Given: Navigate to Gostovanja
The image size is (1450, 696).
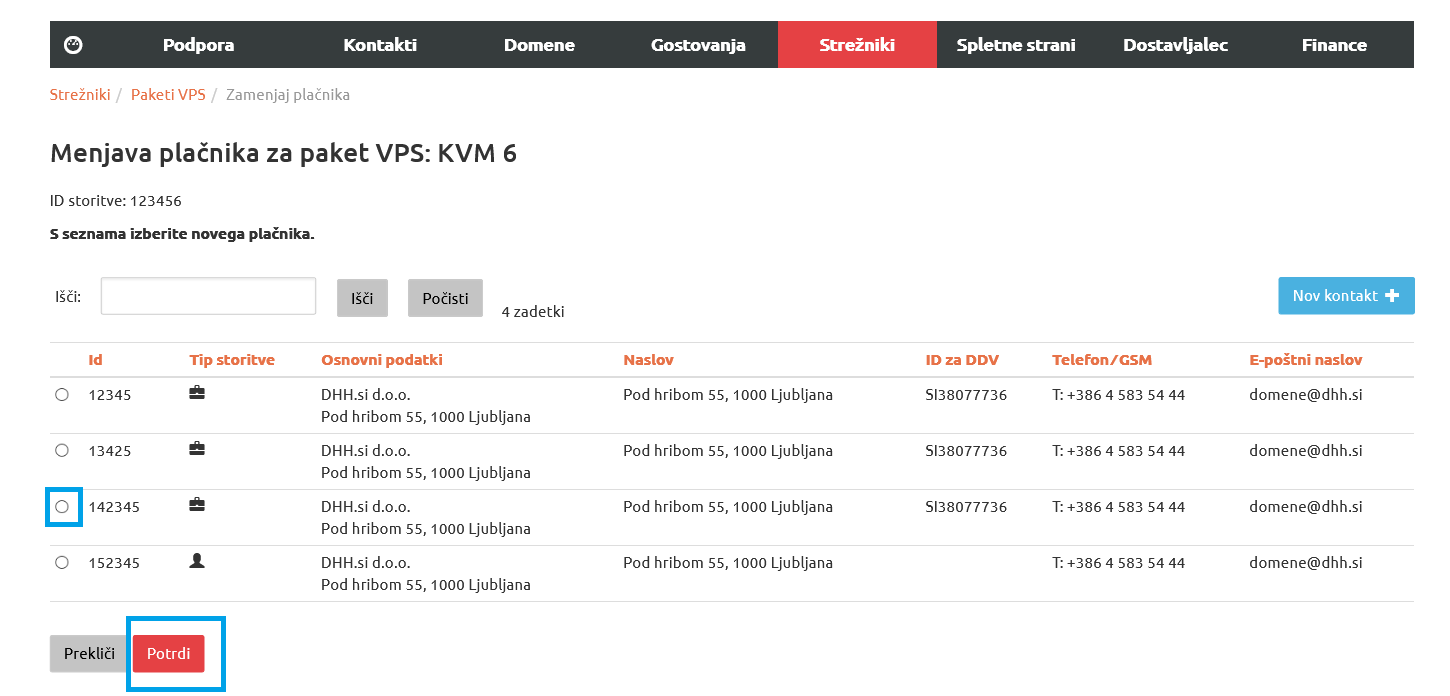Looking at the screenshot, I should pos(698,45).
